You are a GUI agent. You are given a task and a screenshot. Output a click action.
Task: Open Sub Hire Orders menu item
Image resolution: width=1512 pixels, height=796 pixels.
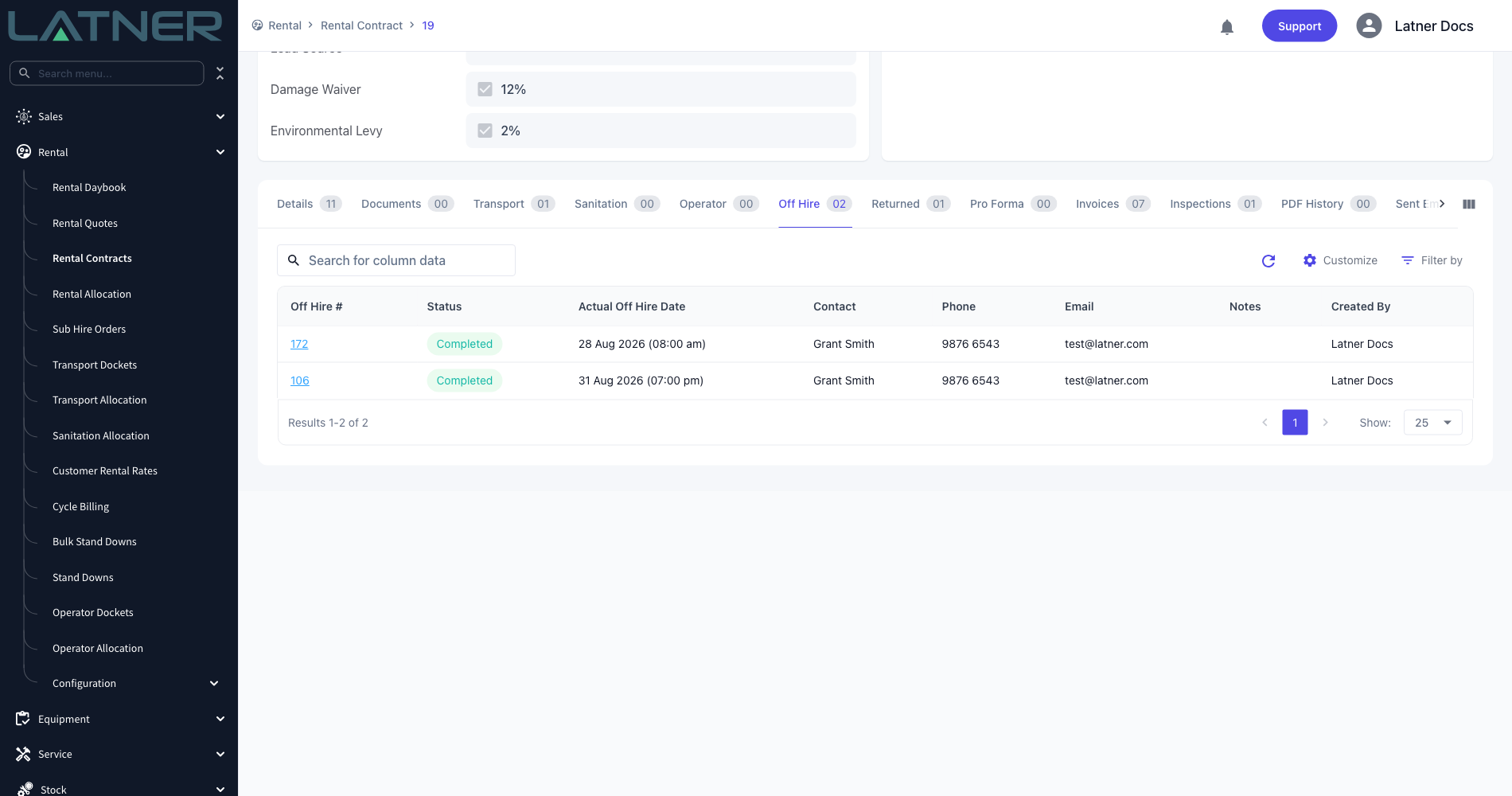click(x=89, y=329)
